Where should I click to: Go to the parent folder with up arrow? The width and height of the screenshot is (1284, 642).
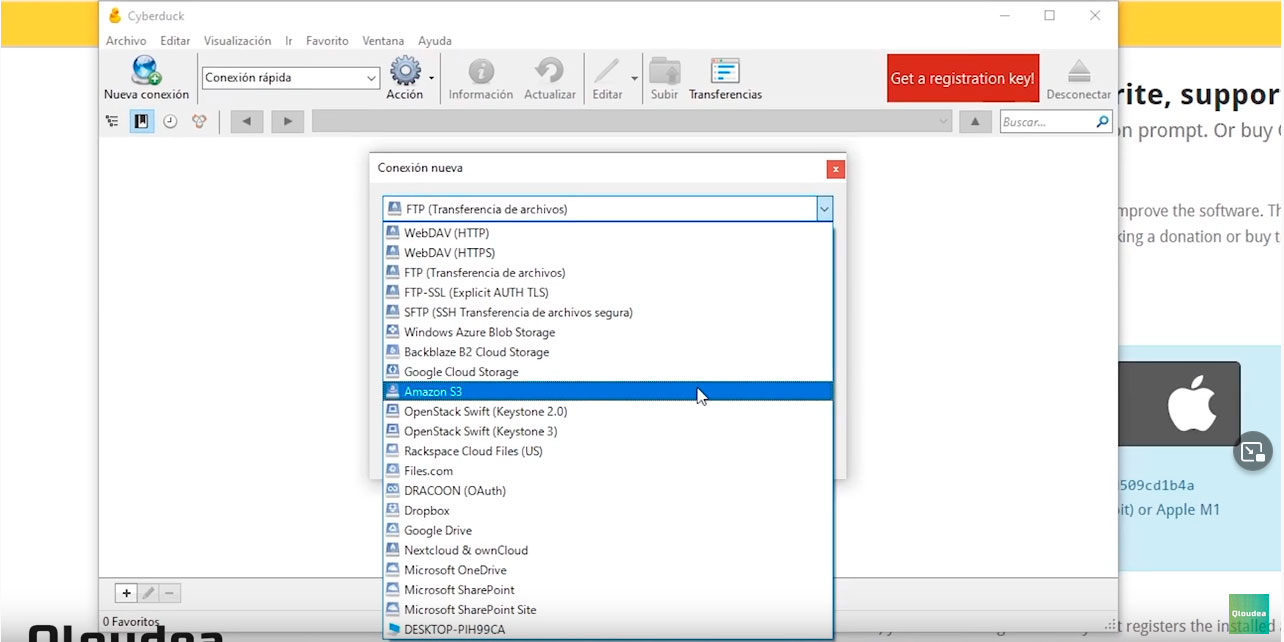tap(976, 122)
